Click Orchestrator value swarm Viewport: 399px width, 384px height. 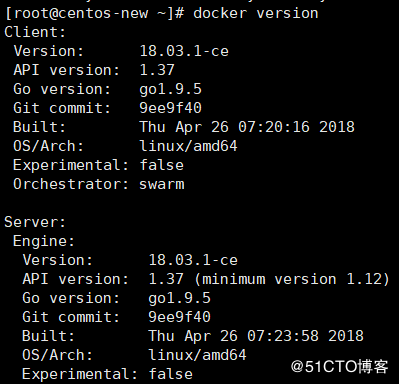tap(162, 184)
